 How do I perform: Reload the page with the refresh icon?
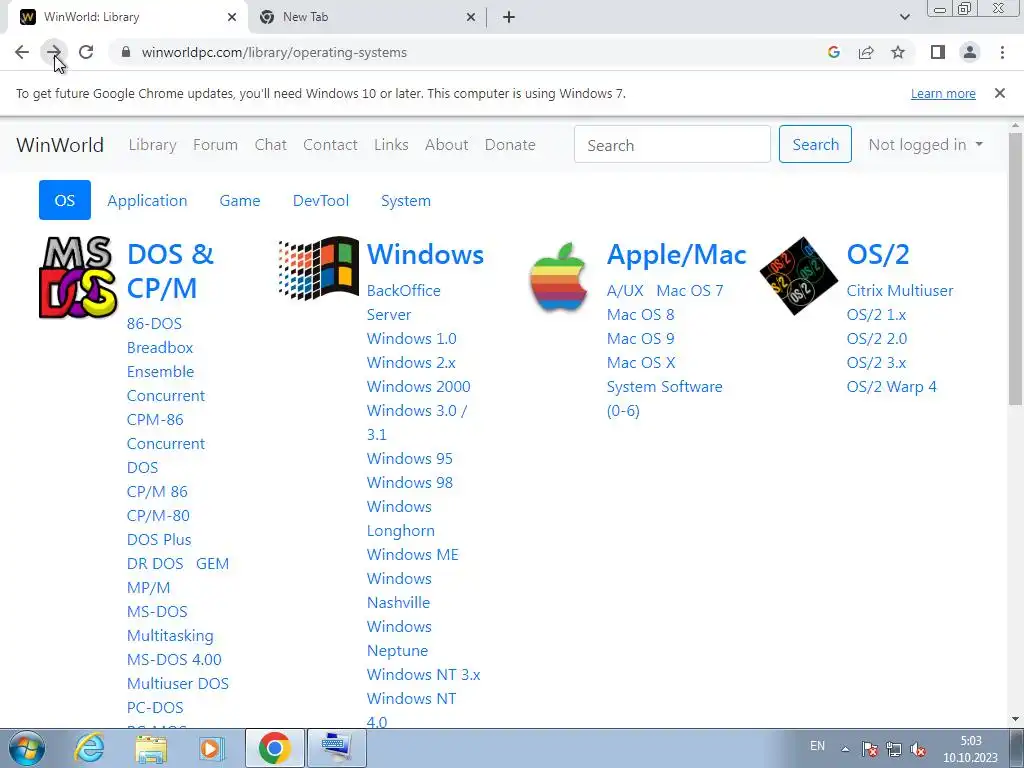click(86, 52)
